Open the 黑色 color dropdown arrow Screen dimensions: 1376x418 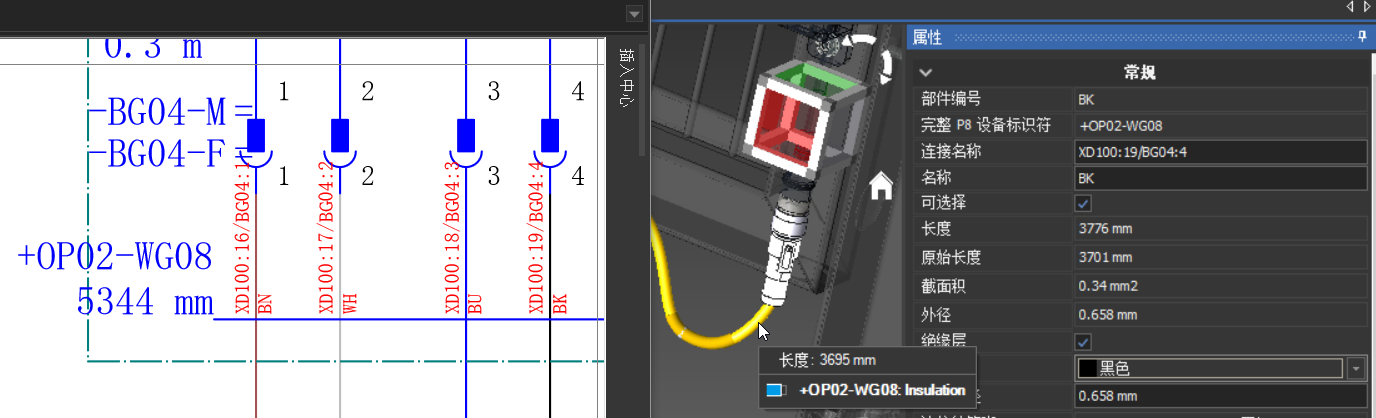(1356, 369)
